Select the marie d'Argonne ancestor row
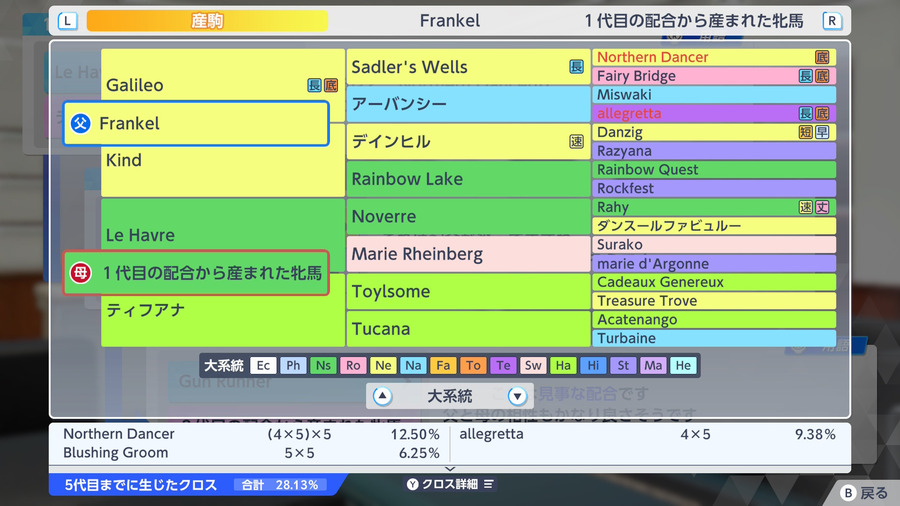Screen dimensions: 900x506 point(714,263)
